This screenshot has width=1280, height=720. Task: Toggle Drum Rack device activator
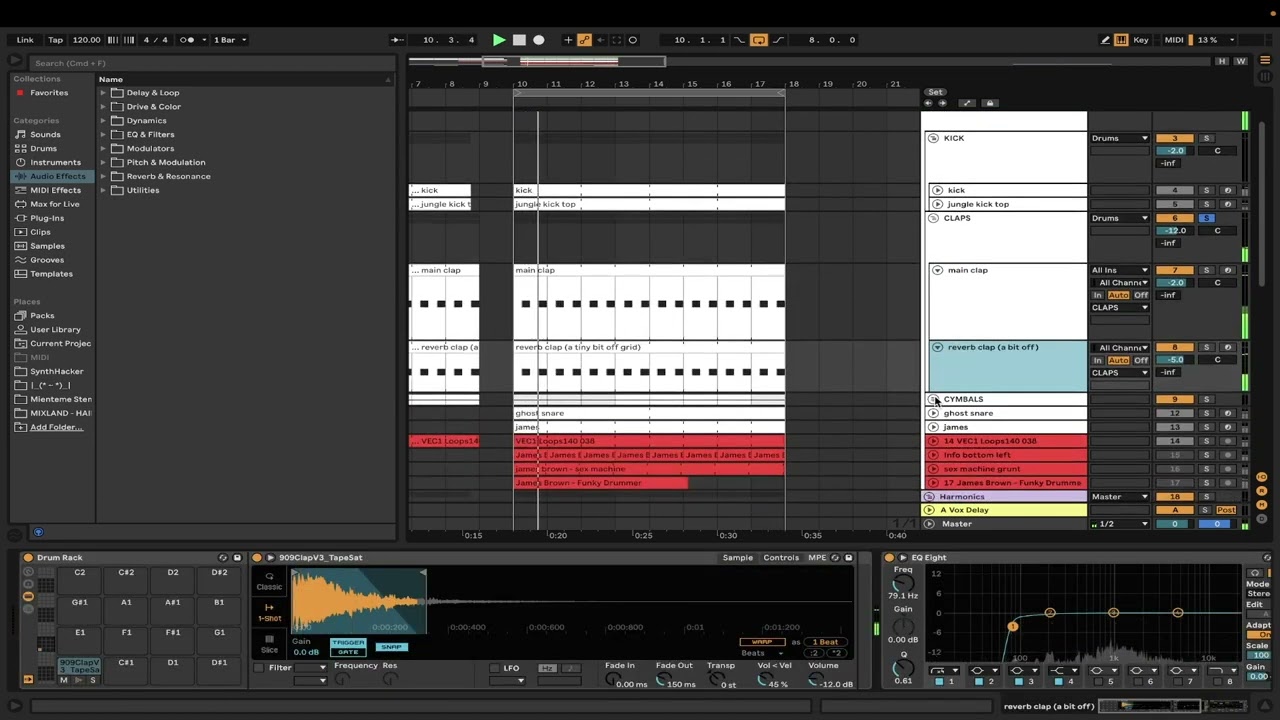pyautogui.click(x=28, y=558)
